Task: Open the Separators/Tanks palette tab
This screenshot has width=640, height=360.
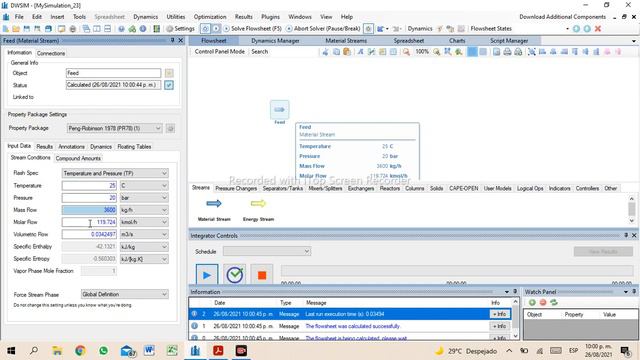Action: [282, 188]
